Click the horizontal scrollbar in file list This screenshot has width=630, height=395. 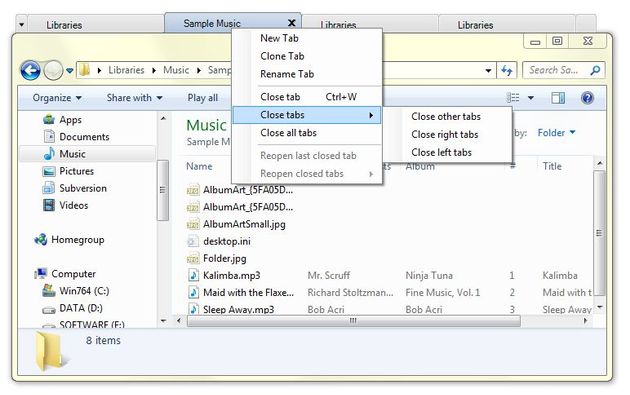tap(354, 321)
